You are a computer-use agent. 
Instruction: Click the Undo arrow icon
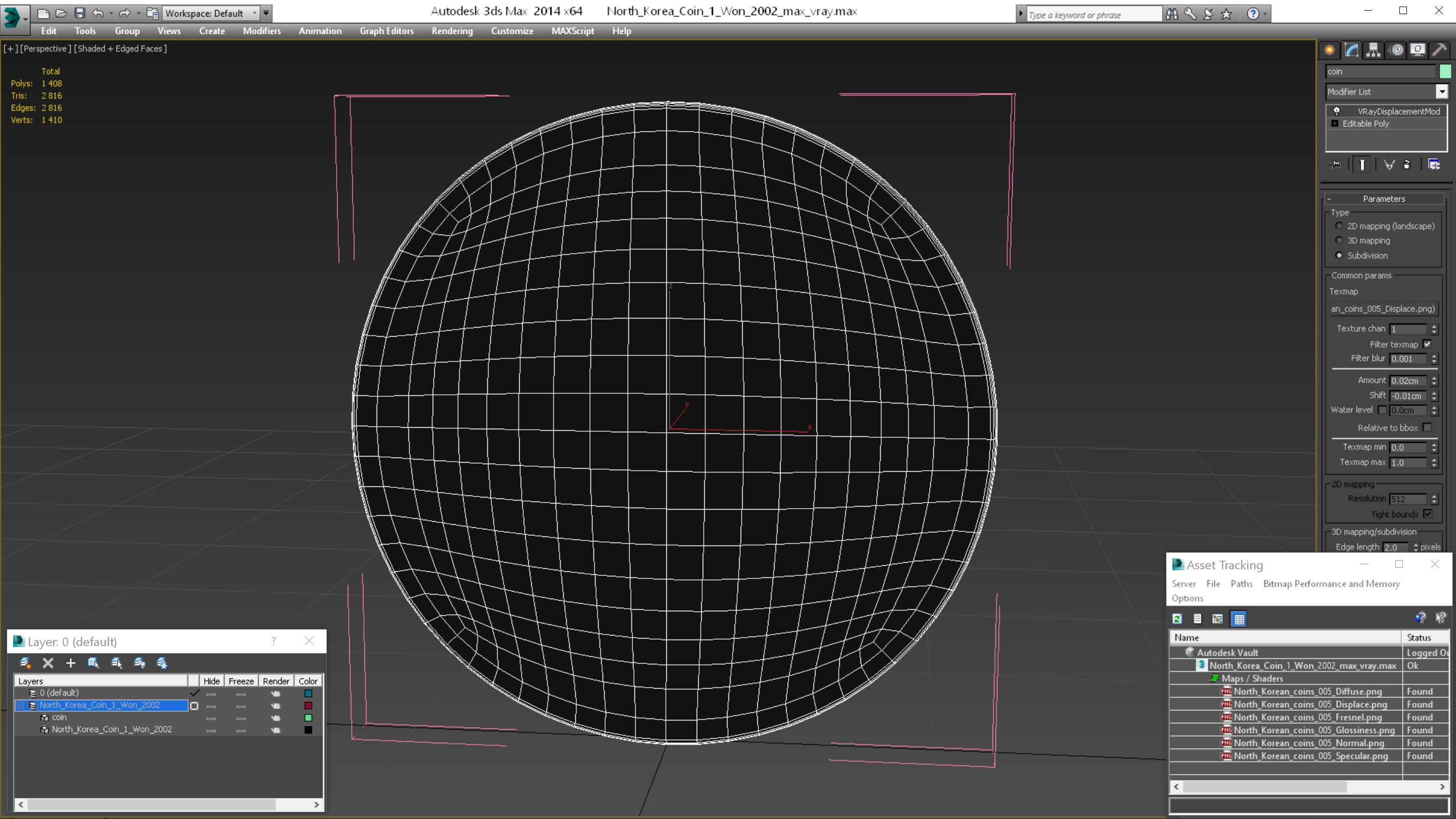tap(98, 13)
